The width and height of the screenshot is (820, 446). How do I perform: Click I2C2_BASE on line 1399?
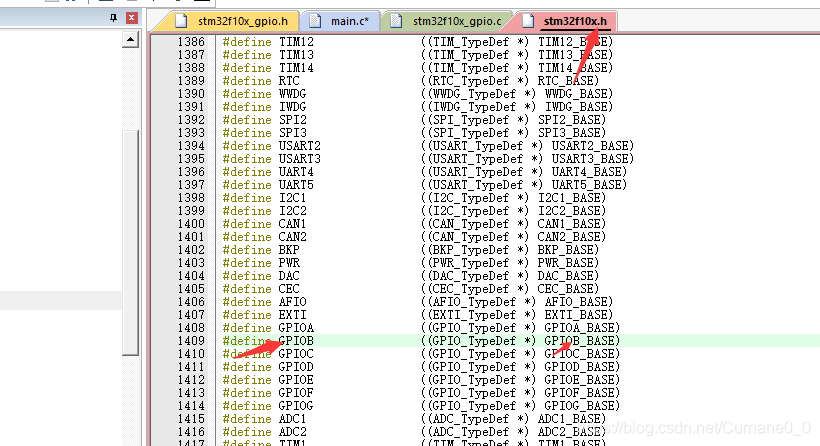(x=568, y=211)
